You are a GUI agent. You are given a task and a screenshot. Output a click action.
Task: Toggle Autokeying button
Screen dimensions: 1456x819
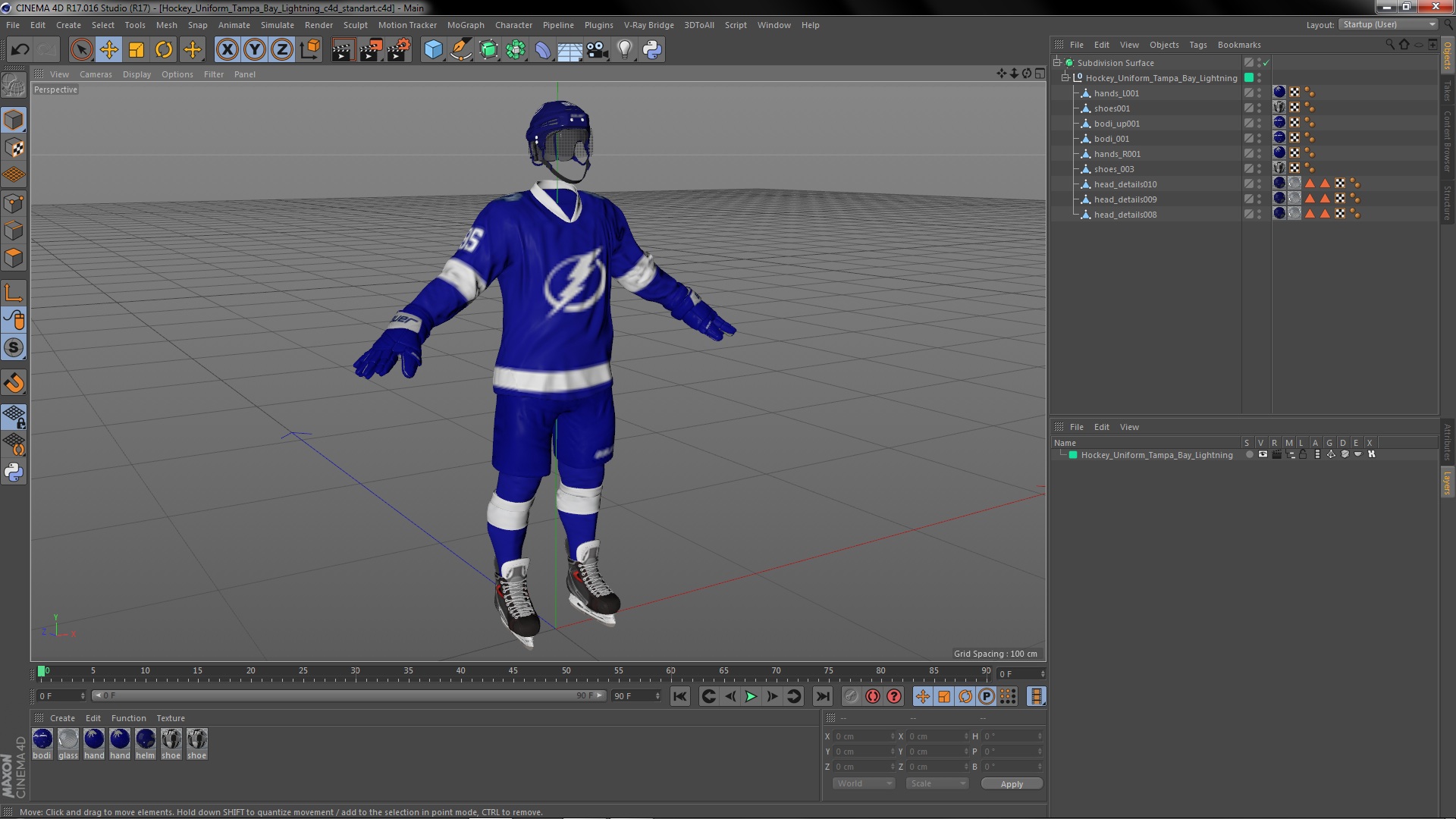[873, 696]
